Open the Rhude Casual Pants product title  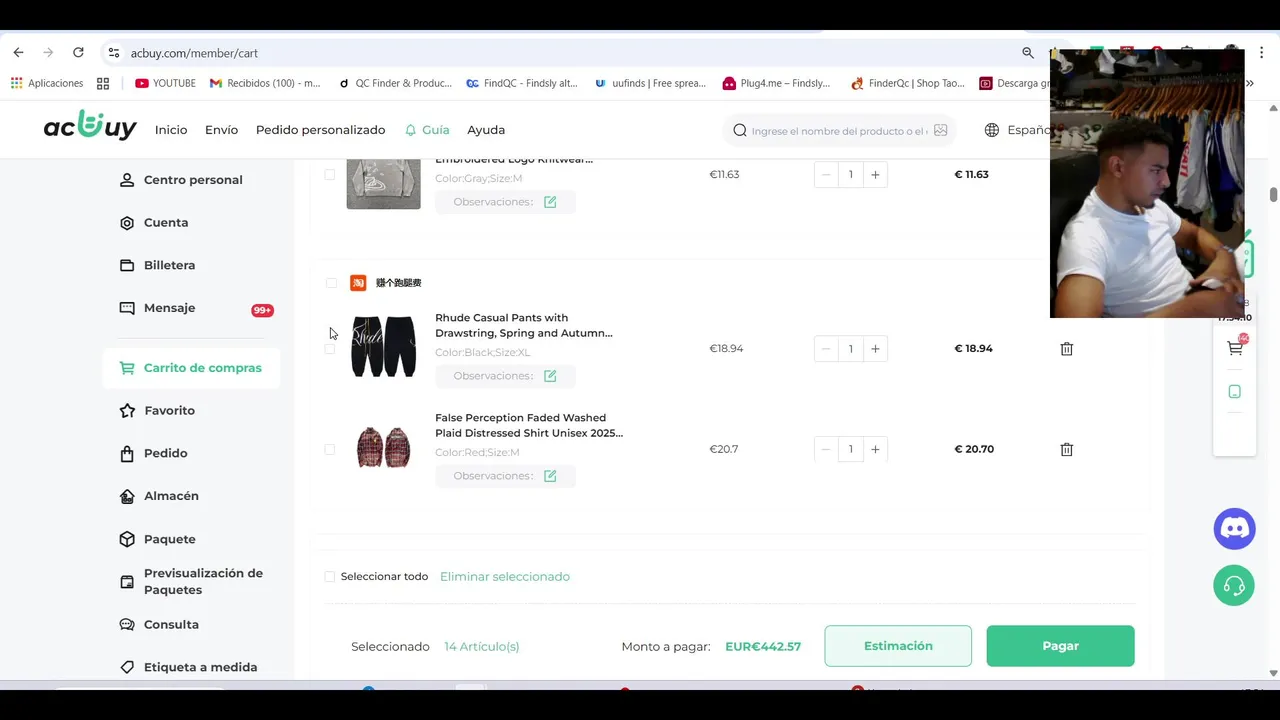point(524,325)
